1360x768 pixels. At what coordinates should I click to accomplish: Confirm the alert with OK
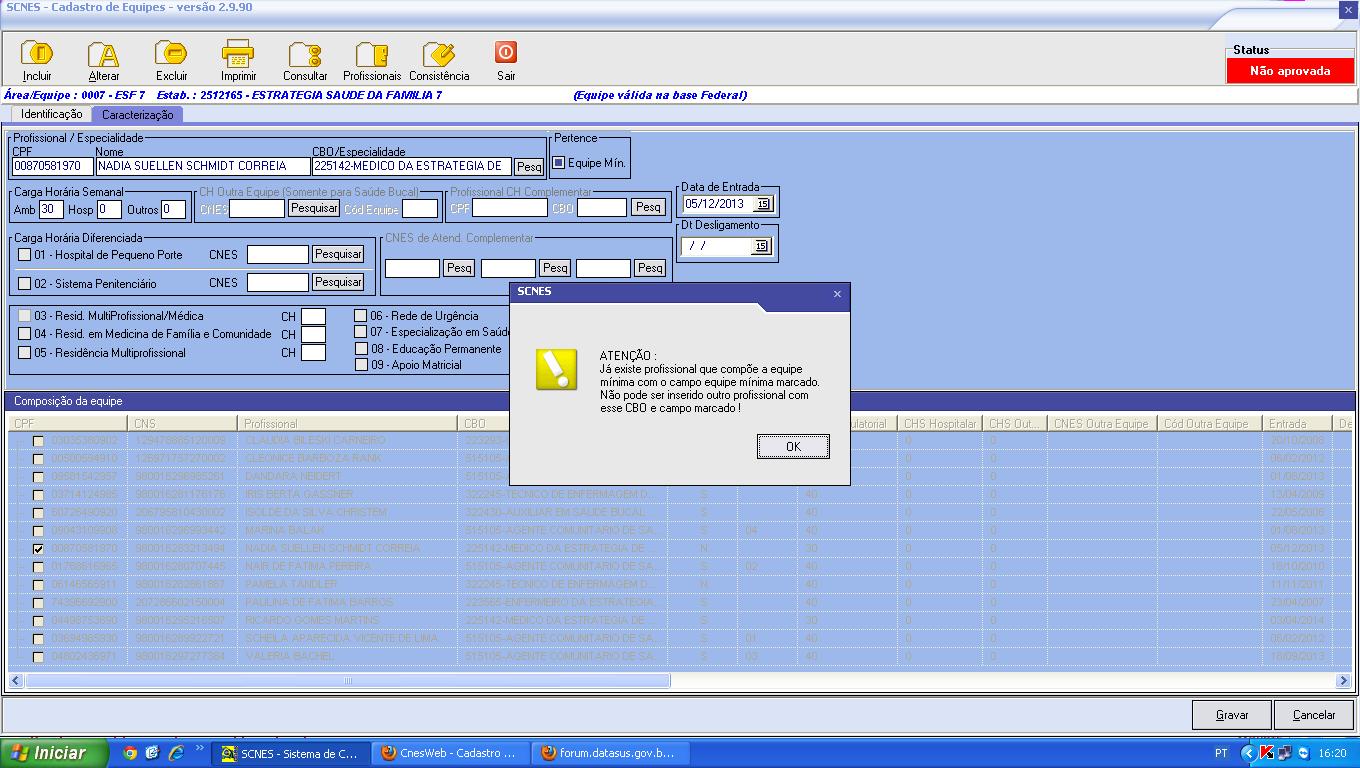click(x=793, y=446)
